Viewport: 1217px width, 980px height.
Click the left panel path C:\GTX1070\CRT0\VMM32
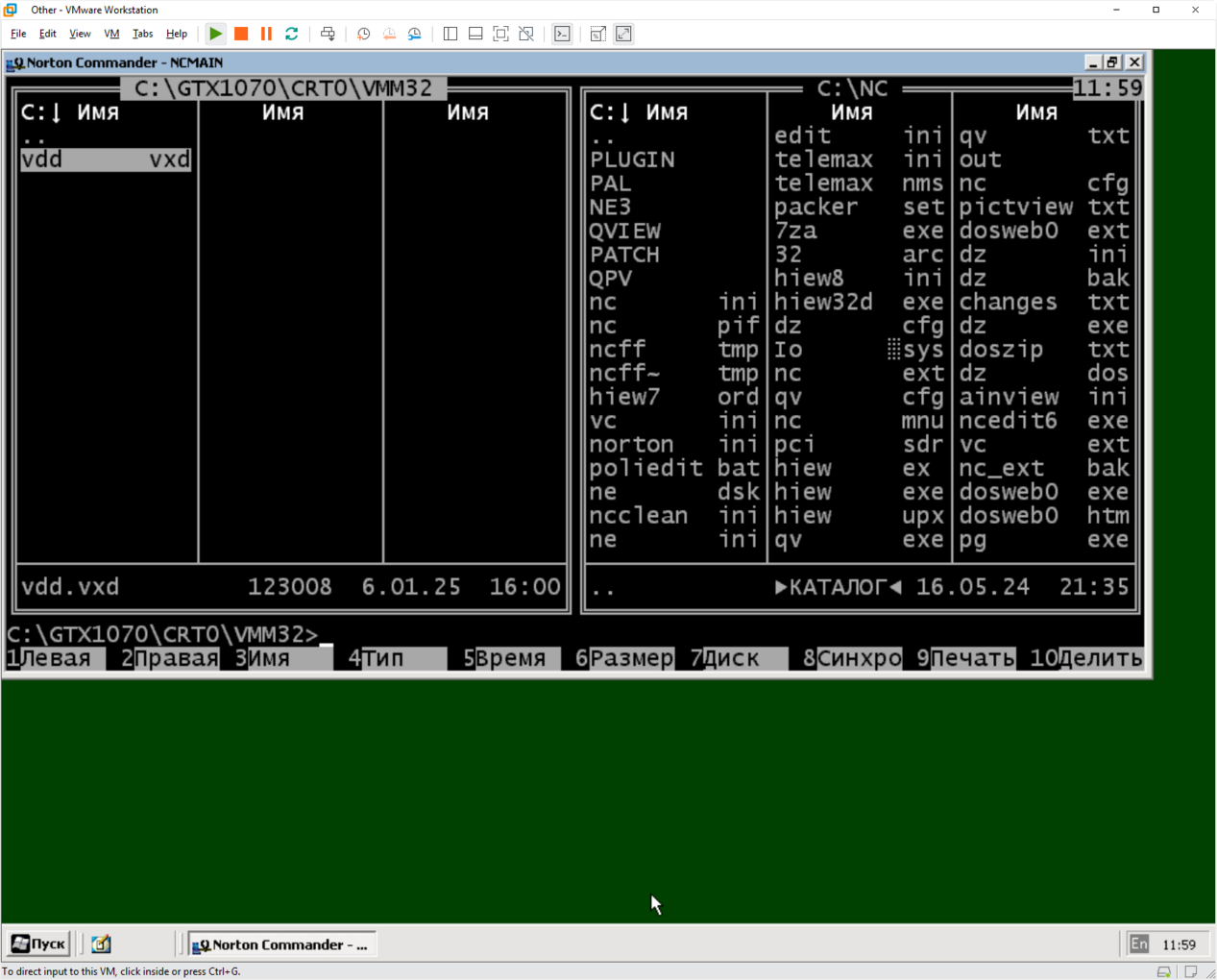click(x=283, y=88)
